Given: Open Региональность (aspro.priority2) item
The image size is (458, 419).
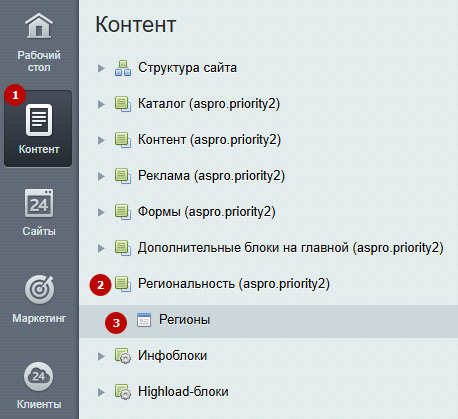Looking at the screenshot, I should (234, 284).
